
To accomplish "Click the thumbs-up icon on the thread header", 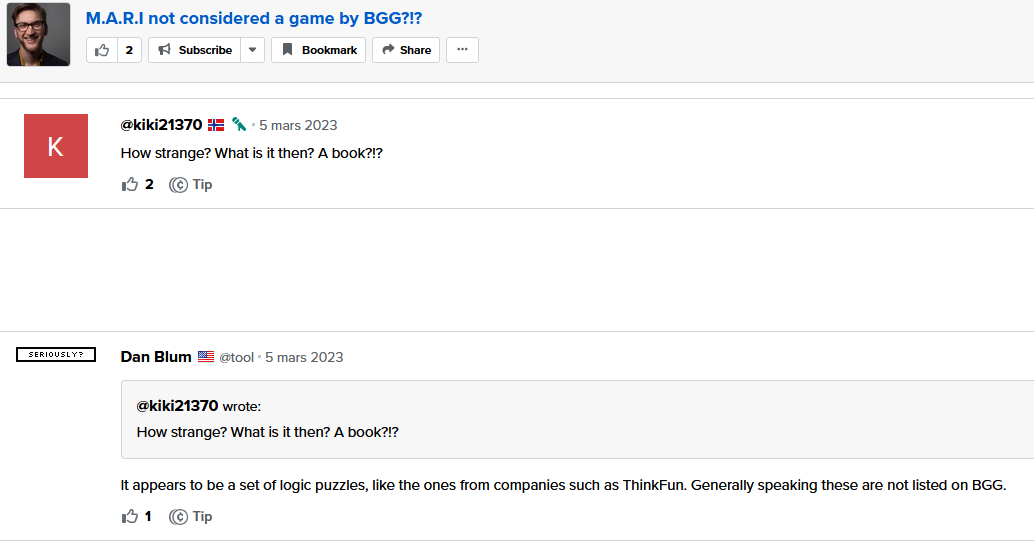I will [x=102, y=50].
